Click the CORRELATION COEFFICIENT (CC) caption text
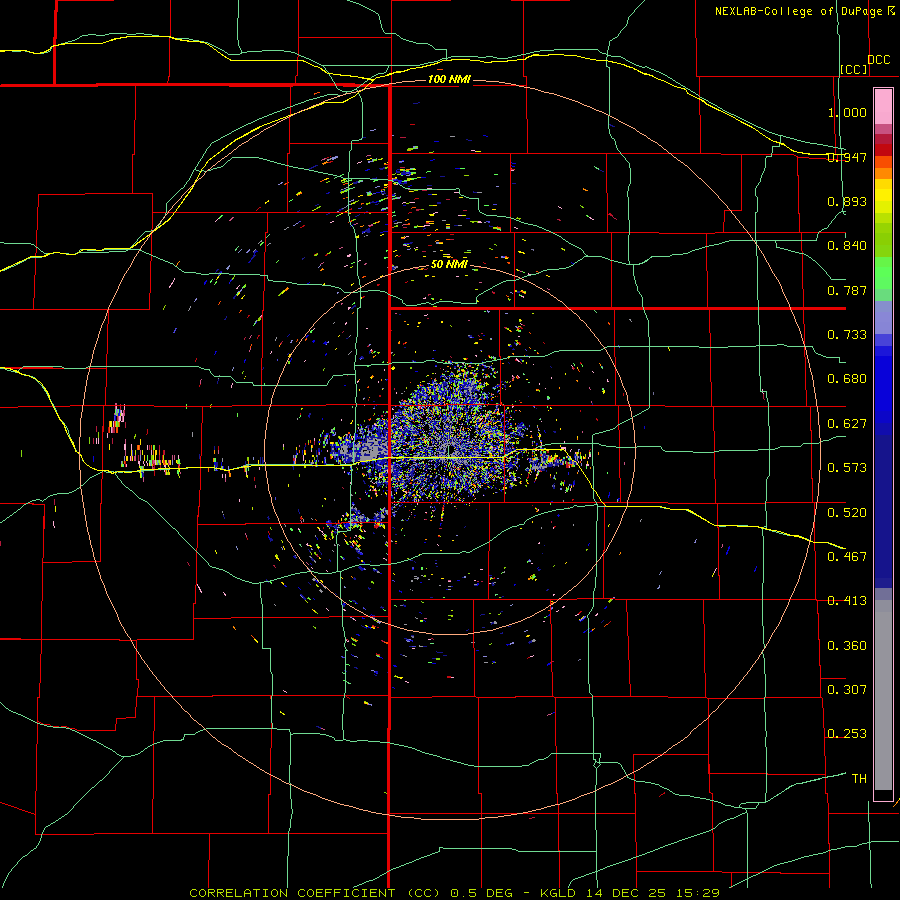The image size is (900, 900). coord(314,893)
